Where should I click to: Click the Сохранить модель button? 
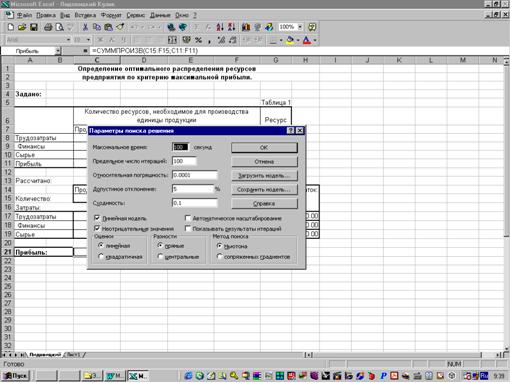tap(264, 190)
